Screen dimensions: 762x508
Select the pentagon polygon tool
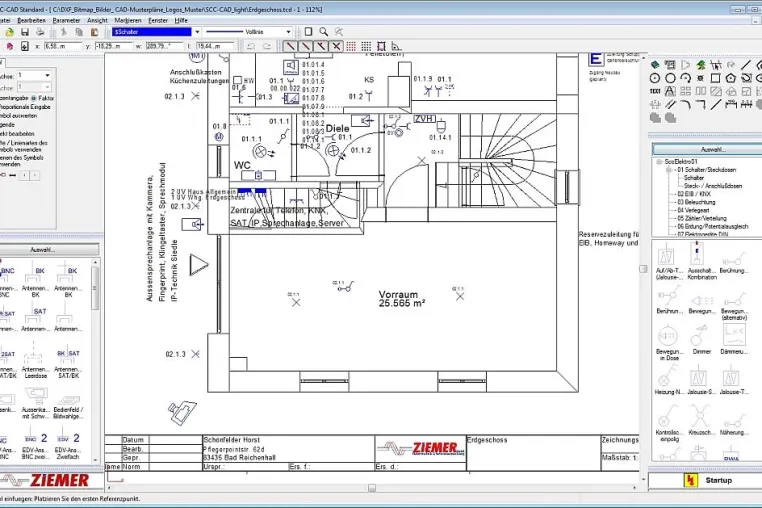click(730, 78)
